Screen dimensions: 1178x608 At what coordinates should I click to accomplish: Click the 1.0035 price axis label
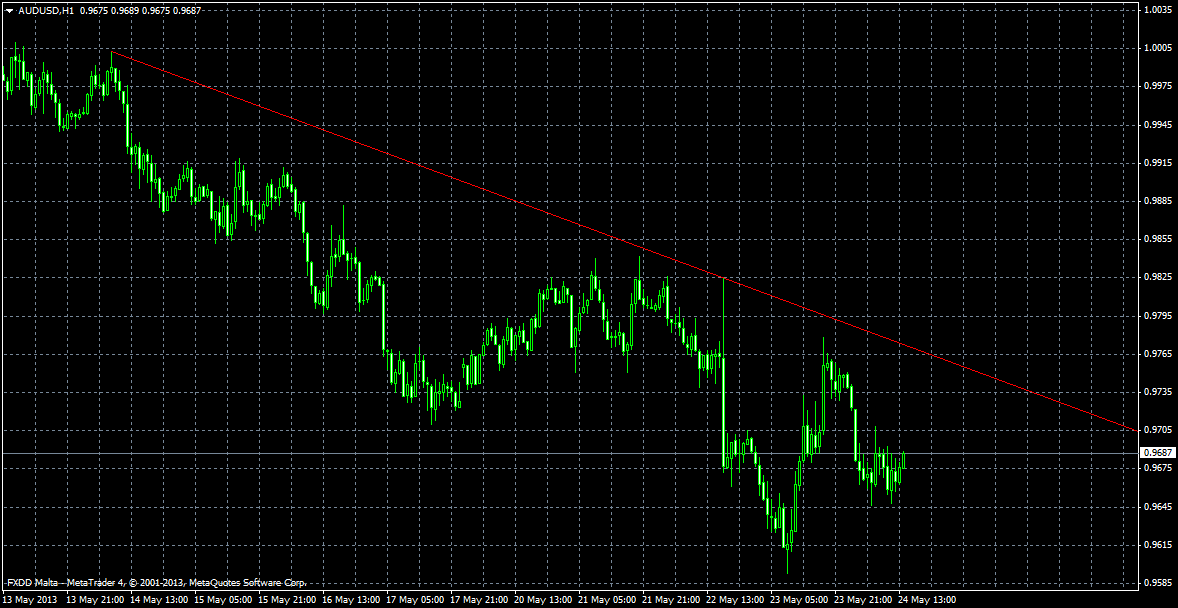click(x=1158, y=10)
